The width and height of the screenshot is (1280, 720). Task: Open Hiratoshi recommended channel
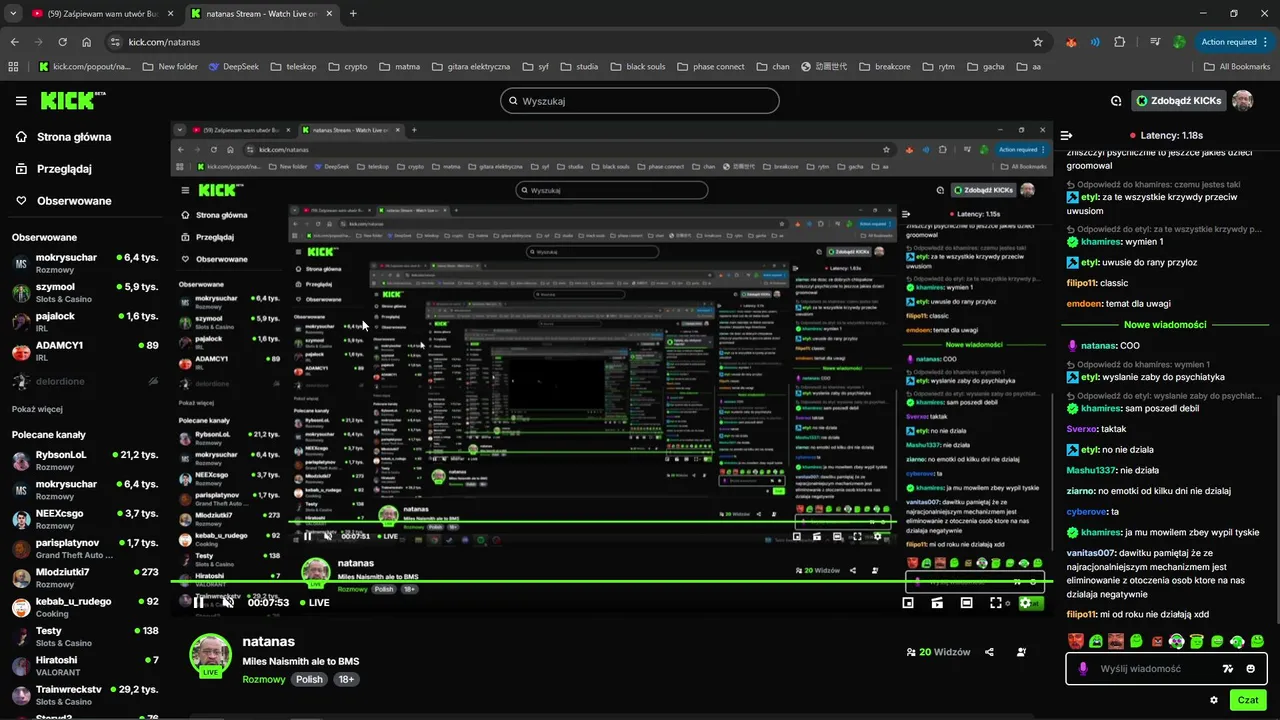tap(85, 666)
